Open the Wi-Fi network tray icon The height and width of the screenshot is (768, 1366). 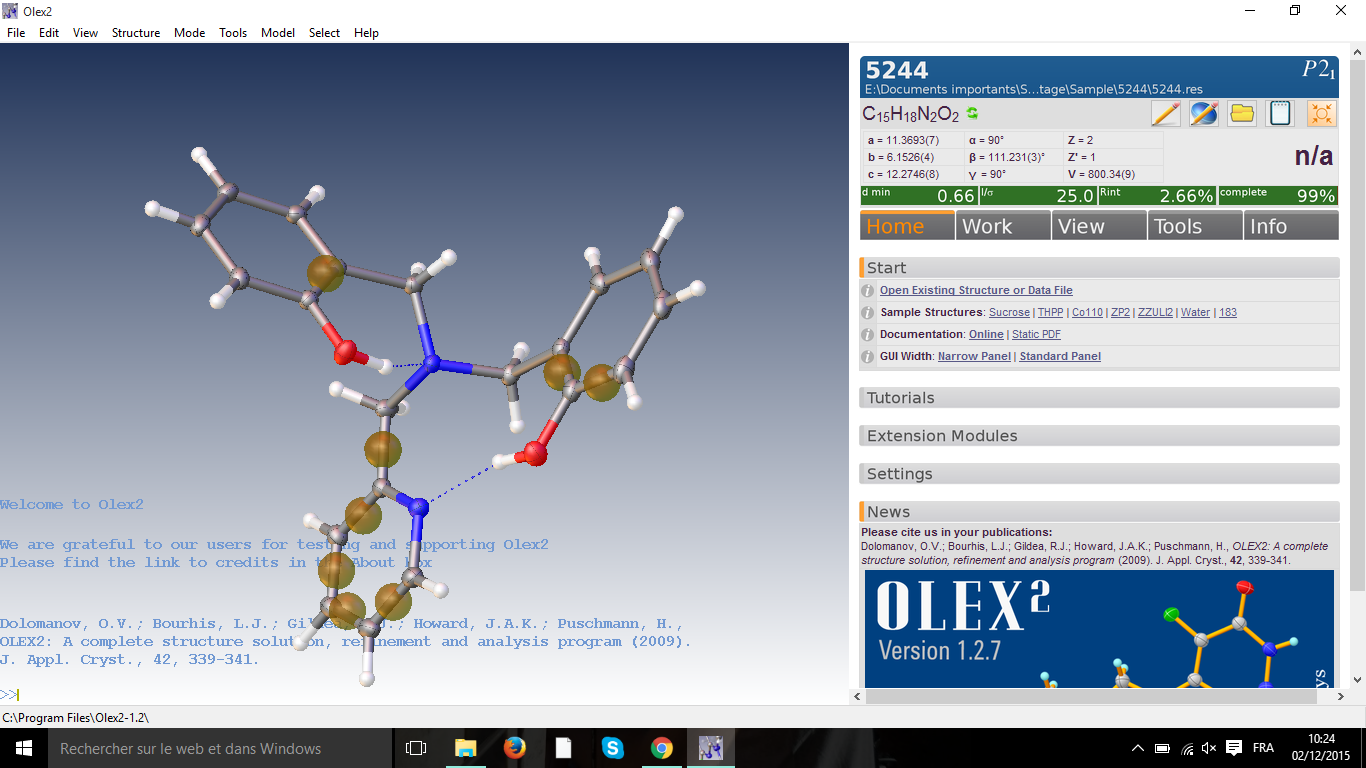click(1187, 748)
